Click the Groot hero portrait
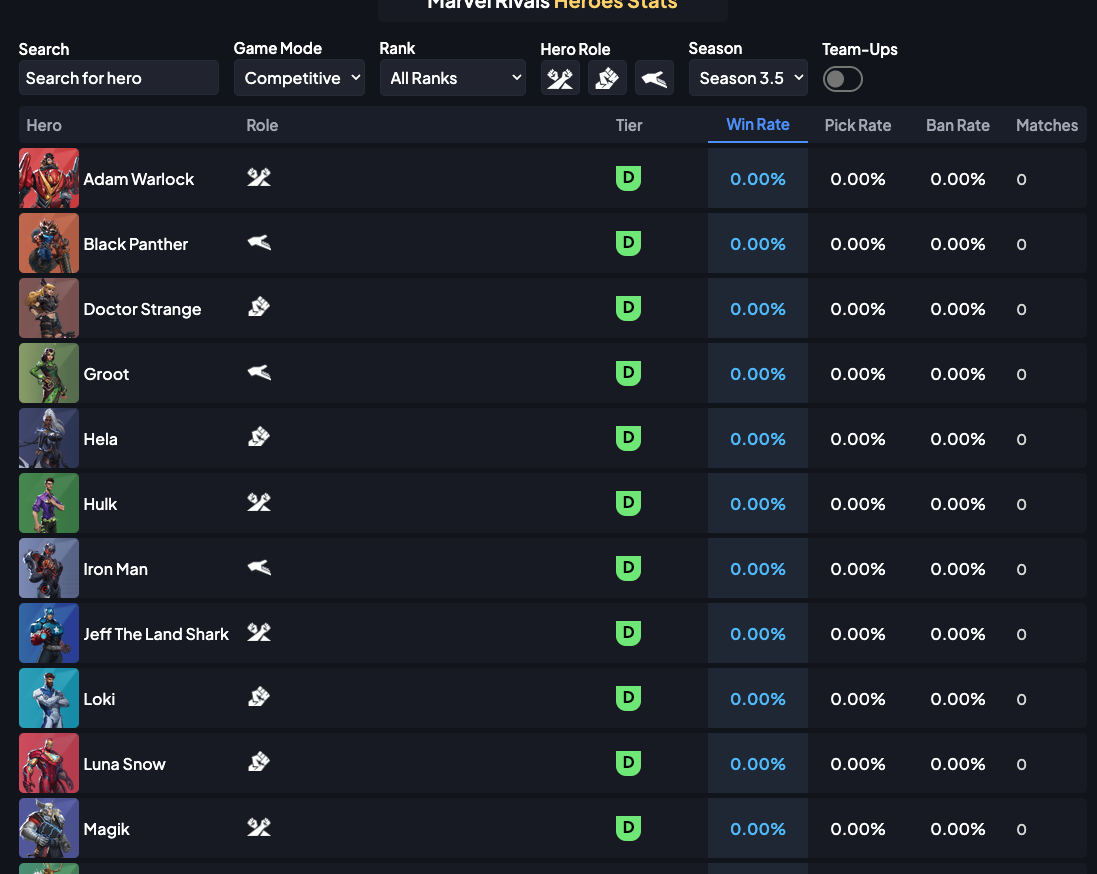 tap(49, 374)
